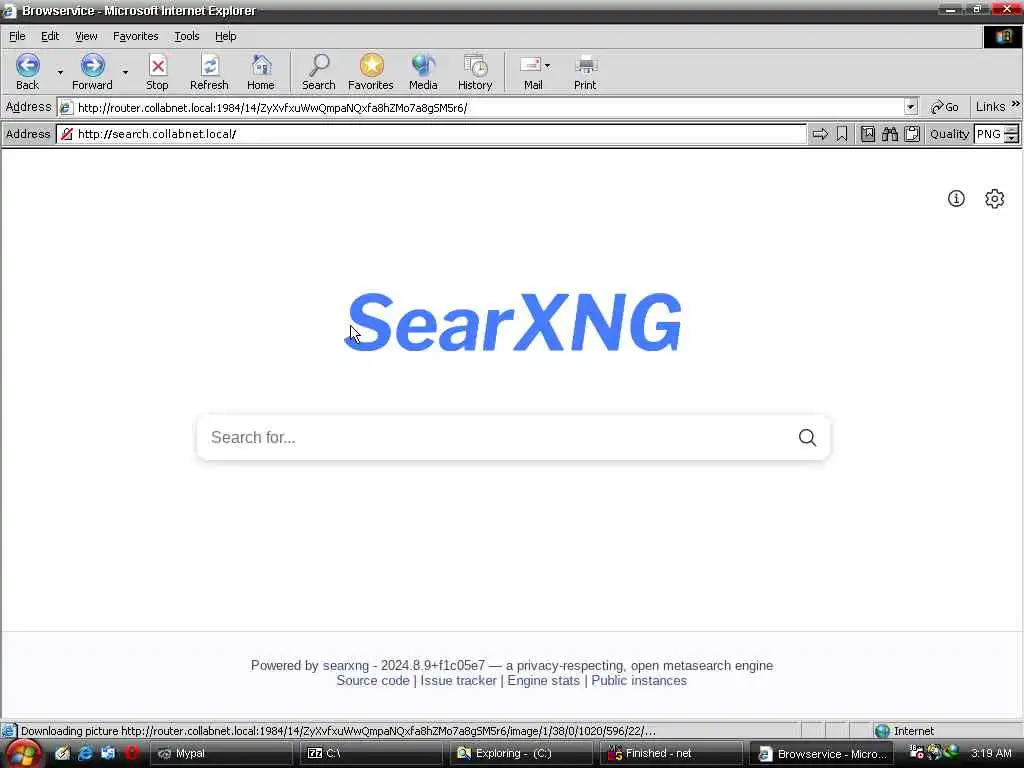This screenshot has width=1024, height=768.
Task: Expand the Links toolbar chevron
Action: click(1016, 104)
